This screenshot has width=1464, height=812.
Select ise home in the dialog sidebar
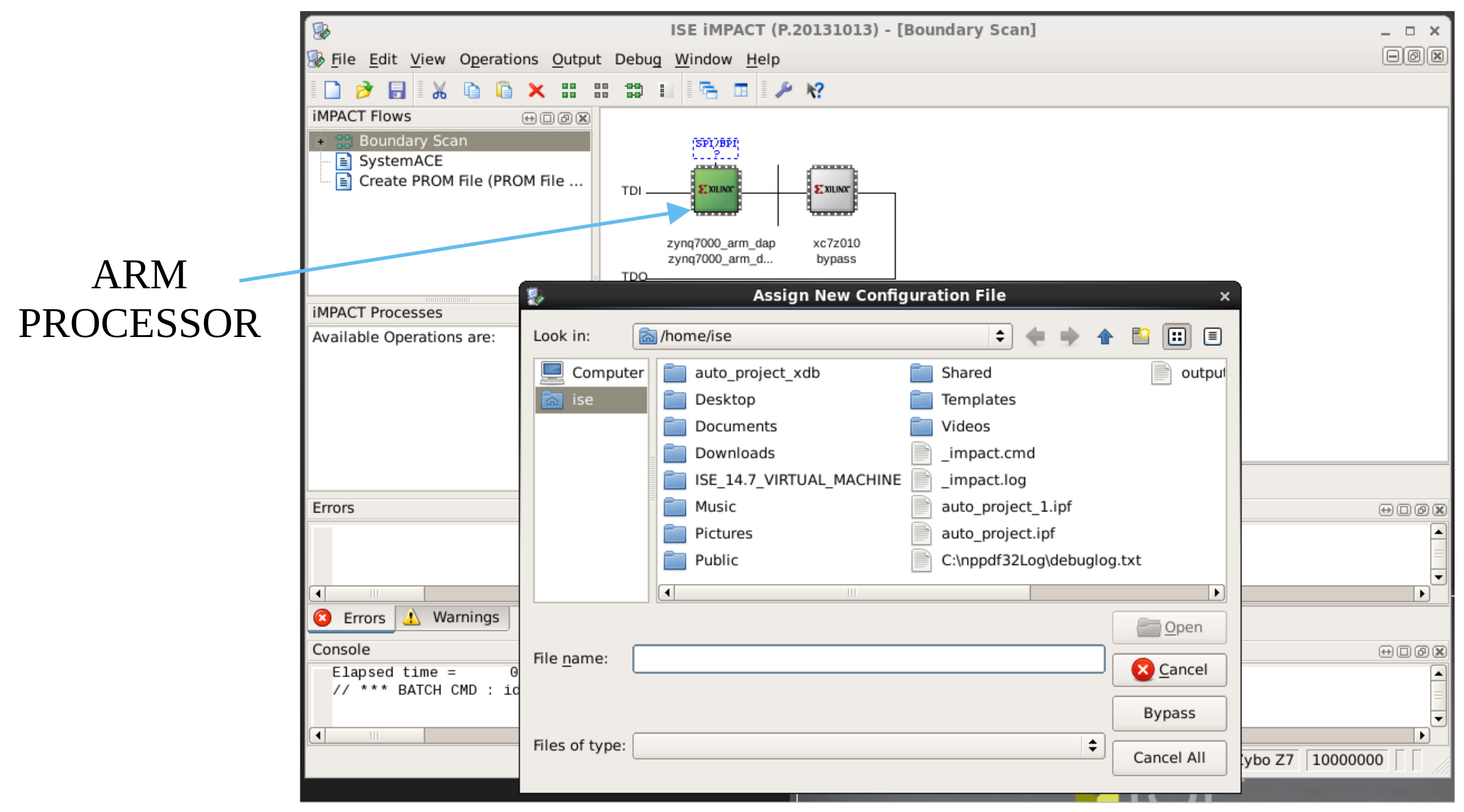point(591,400)
